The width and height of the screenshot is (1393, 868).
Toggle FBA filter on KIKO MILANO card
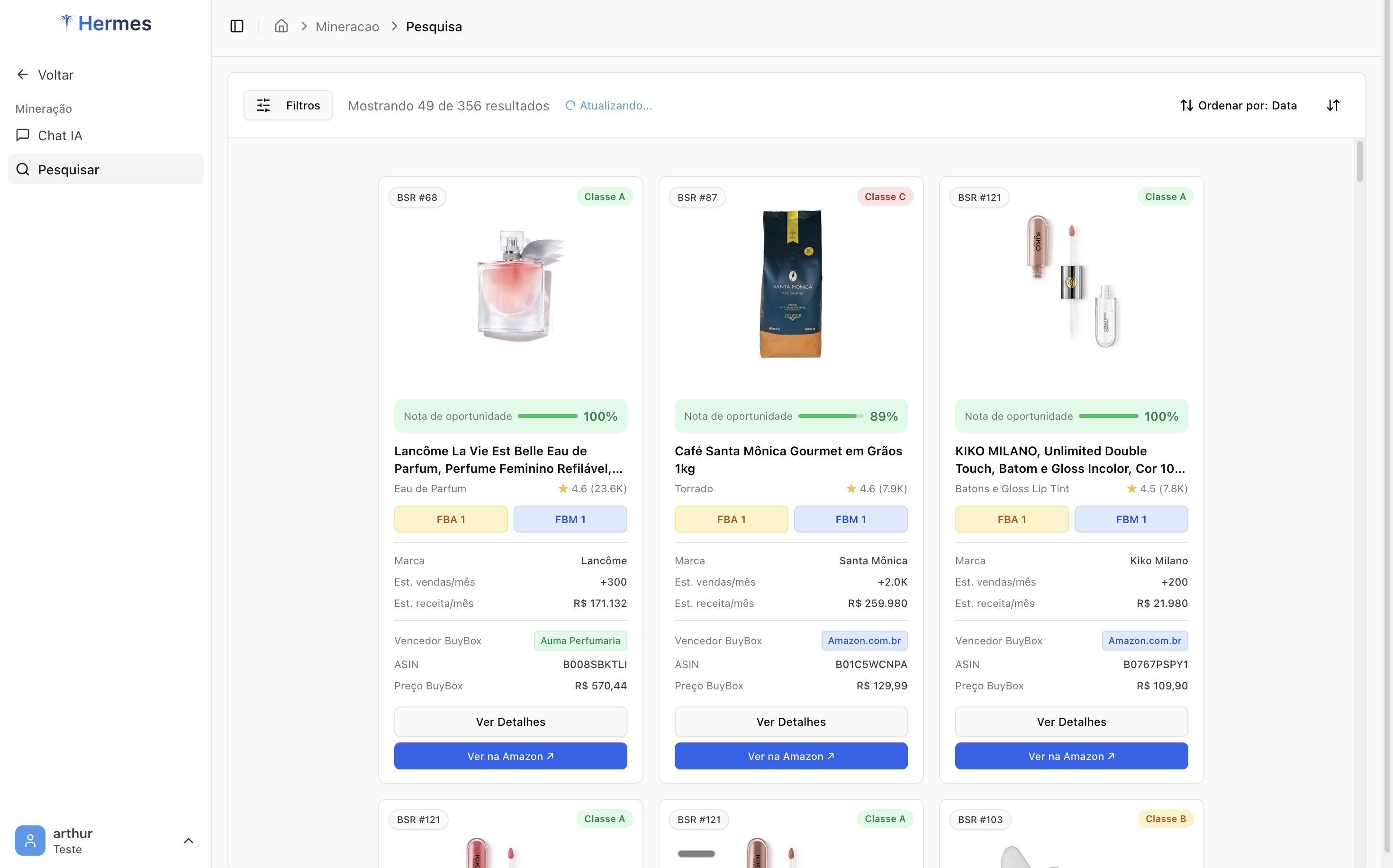coord(1011,518)
